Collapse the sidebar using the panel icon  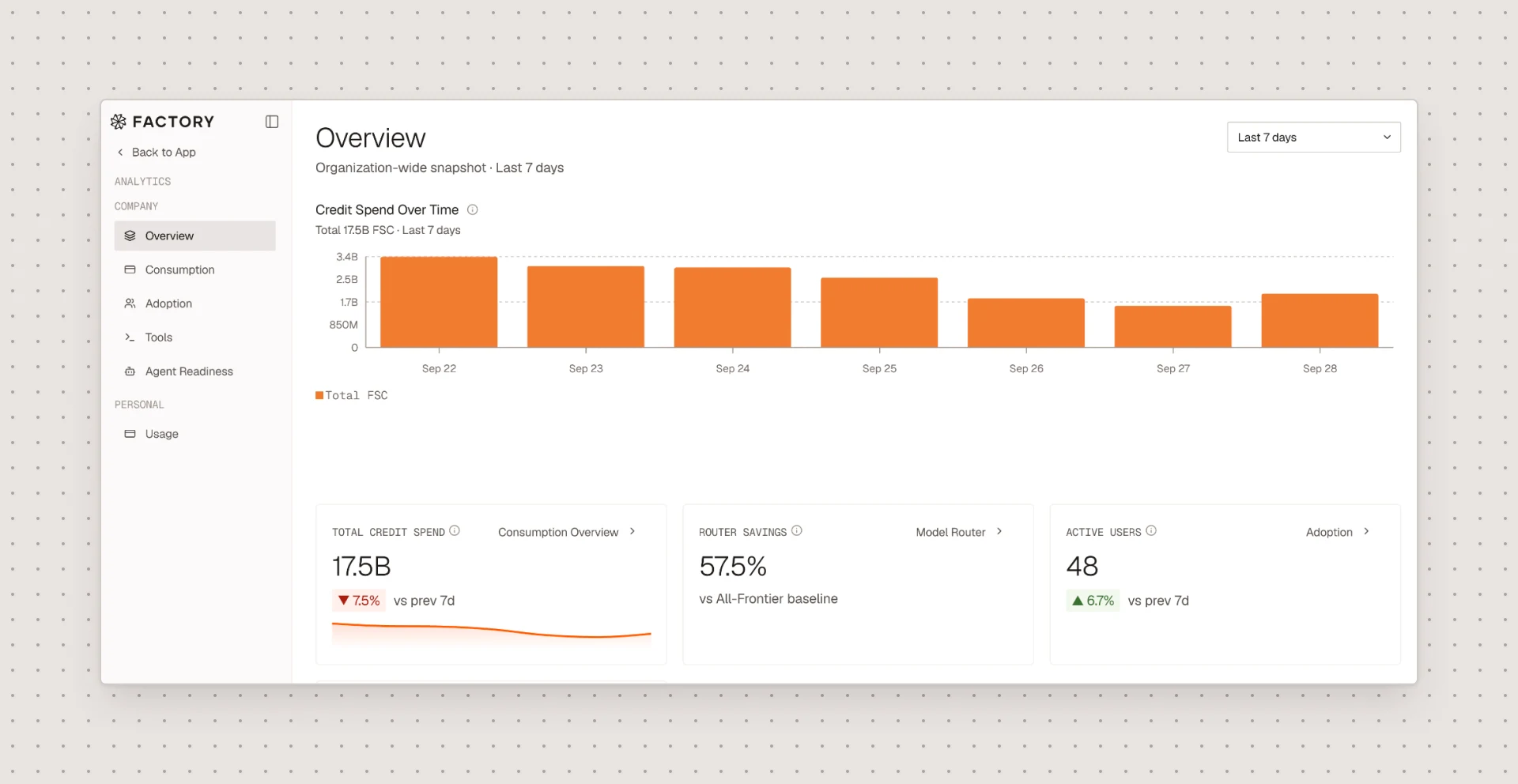tap(272, 122)
